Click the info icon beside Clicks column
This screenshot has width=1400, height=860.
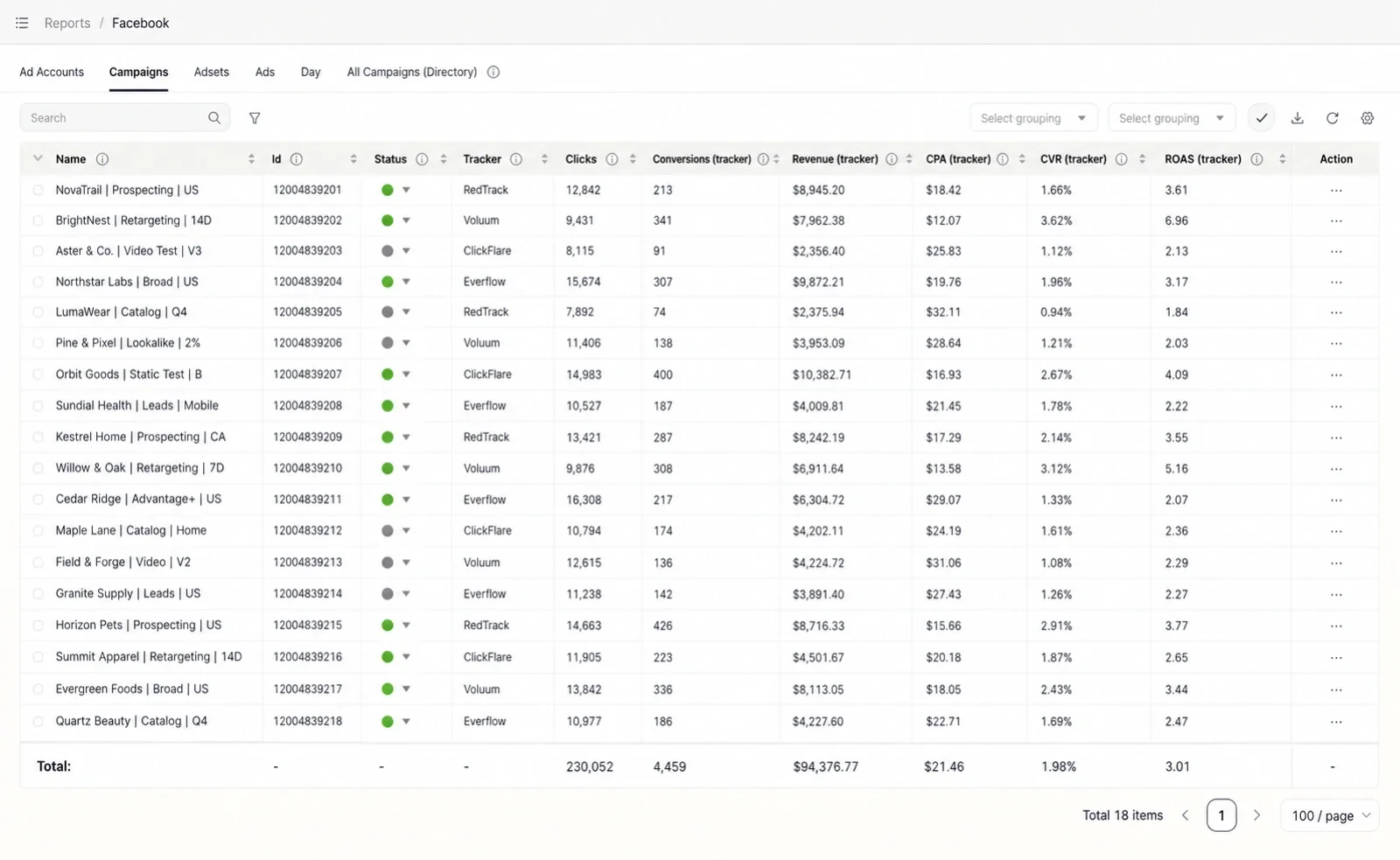pos(612,159)
